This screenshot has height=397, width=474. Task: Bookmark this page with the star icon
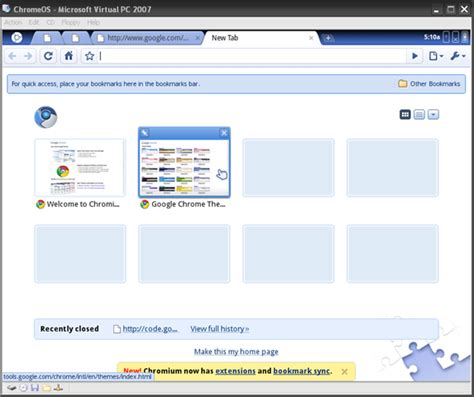[x=89, y=56]
